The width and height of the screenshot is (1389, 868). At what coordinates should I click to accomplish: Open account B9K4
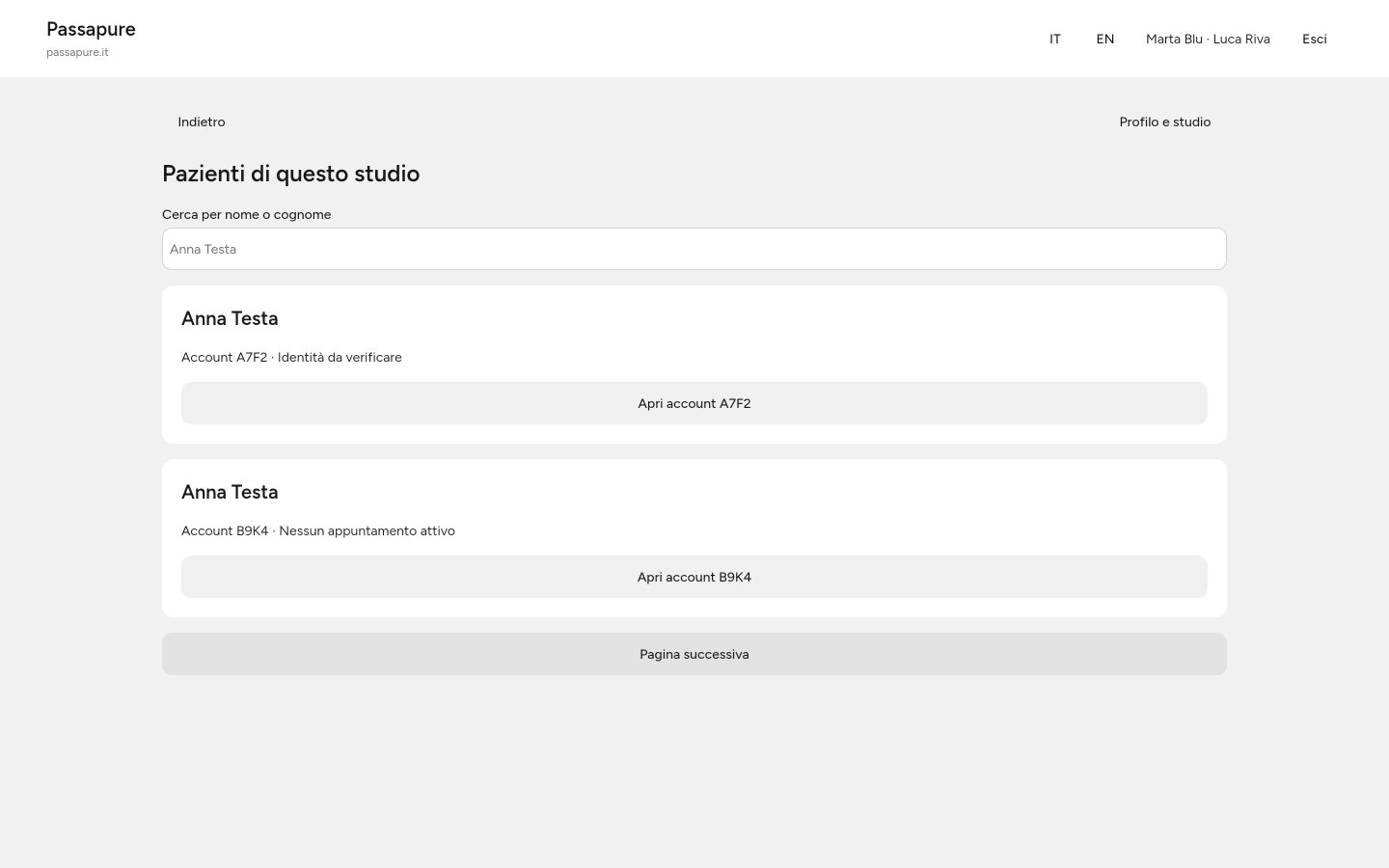pos(694,577)
